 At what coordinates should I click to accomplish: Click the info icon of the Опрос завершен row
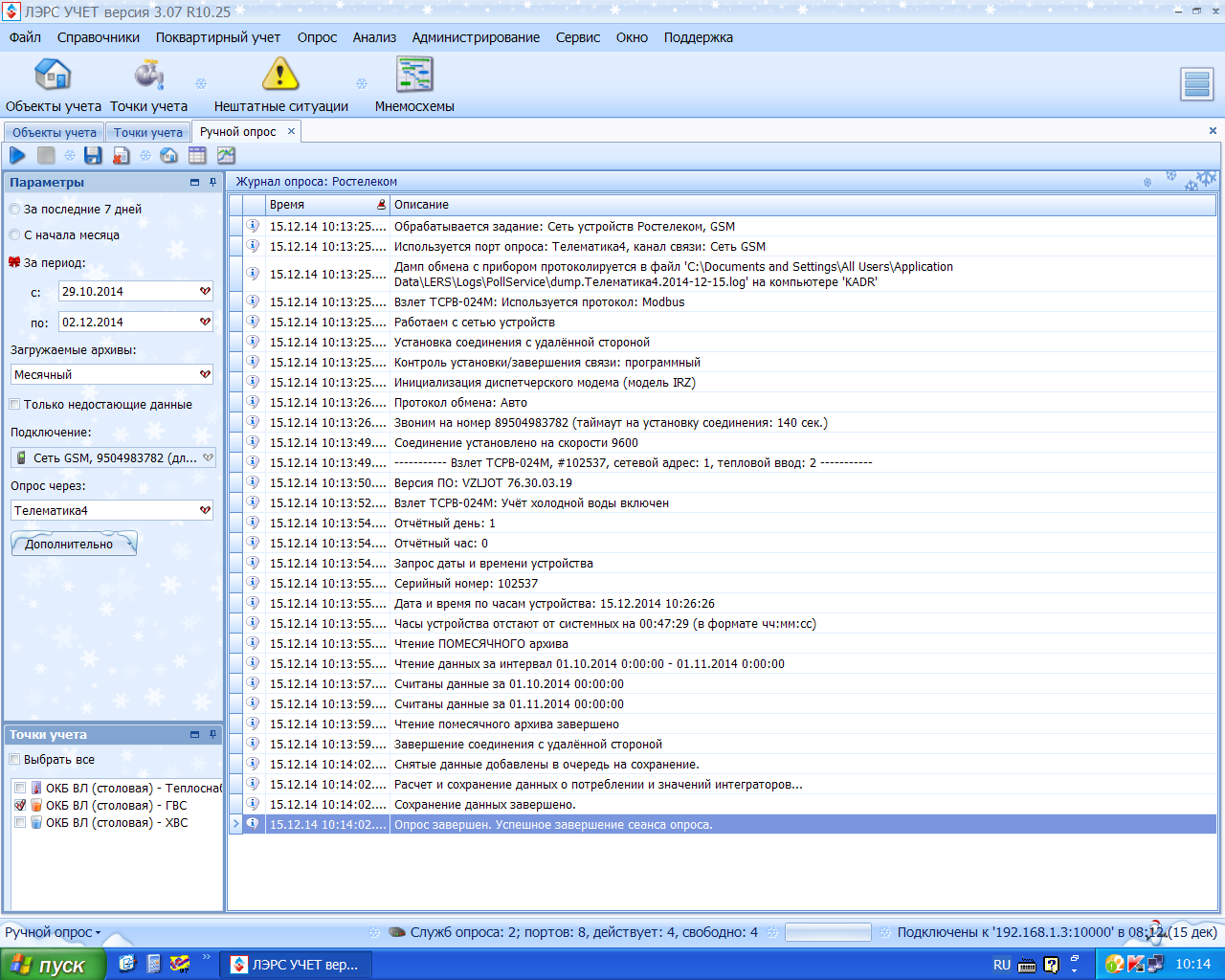coord(253,823)
